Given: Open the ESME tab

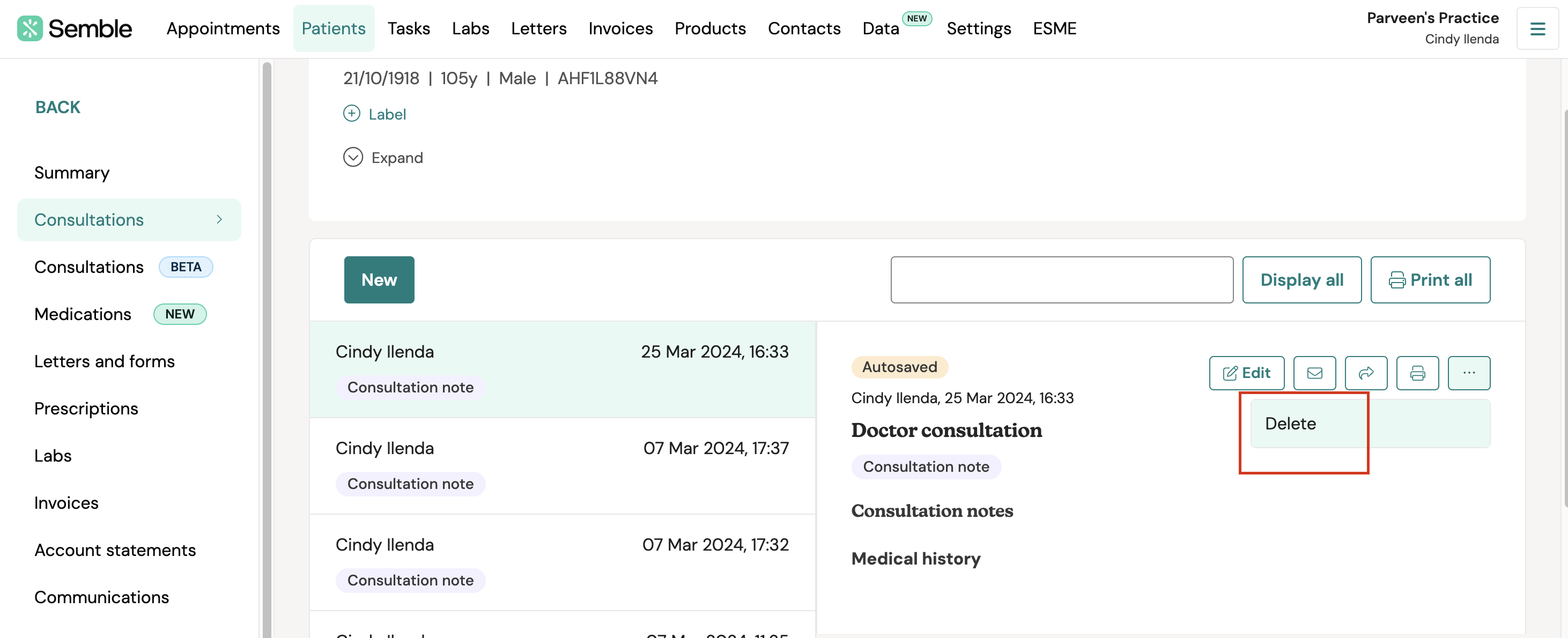Looking at the screenshot, I should pyautogui.click(x=1054, y=28).
